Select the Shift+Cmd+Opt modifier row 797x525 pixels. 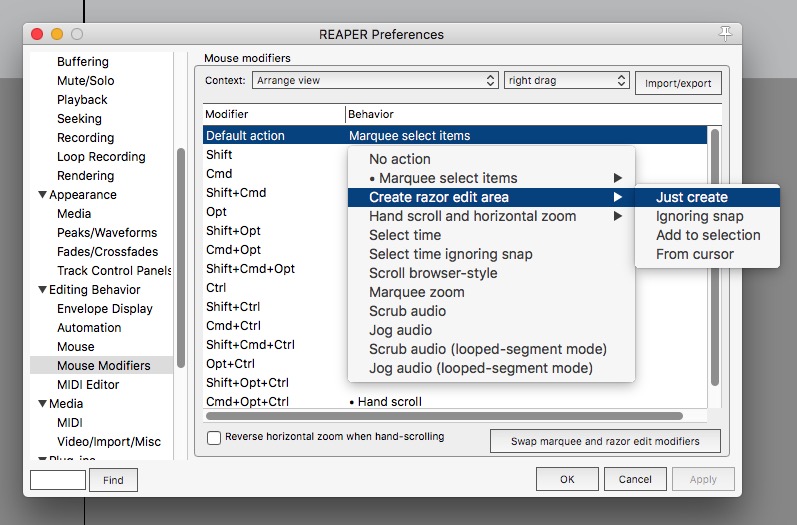274,268
